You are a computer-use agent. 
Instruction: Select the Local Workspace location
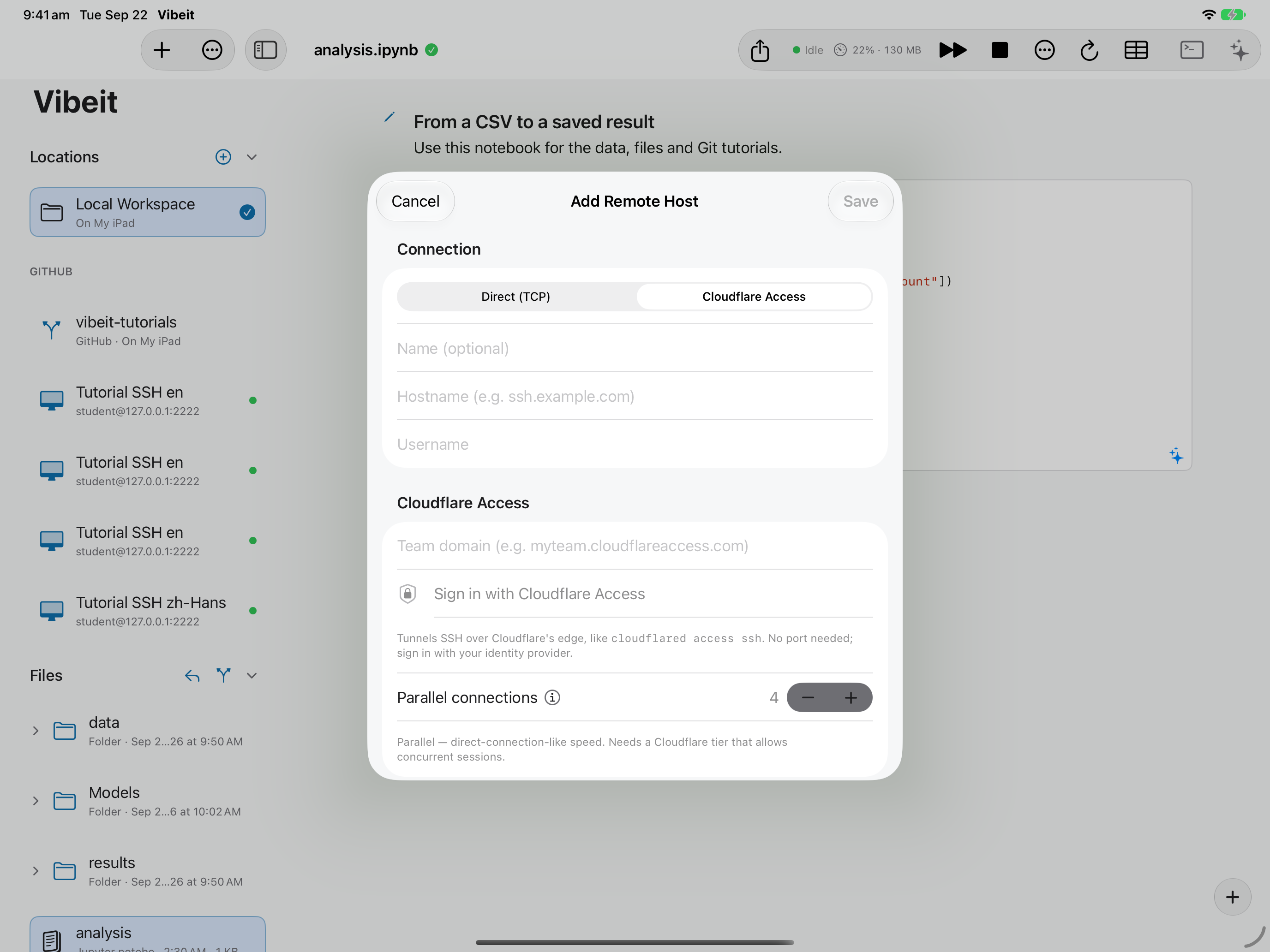148,212
